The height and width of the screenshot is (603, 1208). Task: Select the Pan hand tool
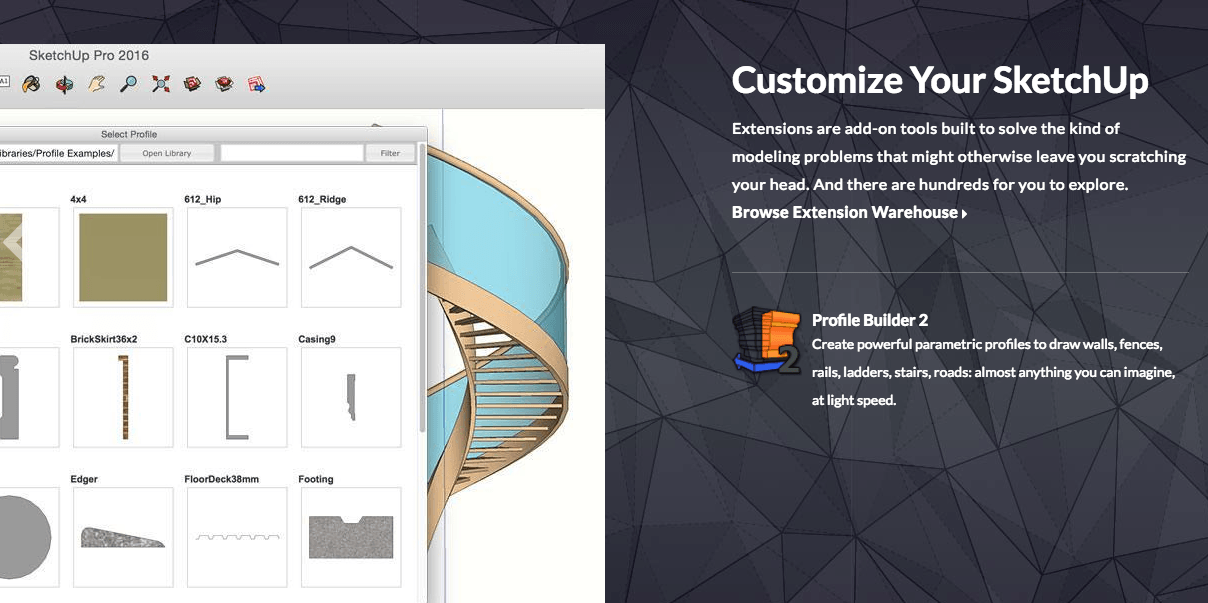pyautogui.click(x=97, y=84)
